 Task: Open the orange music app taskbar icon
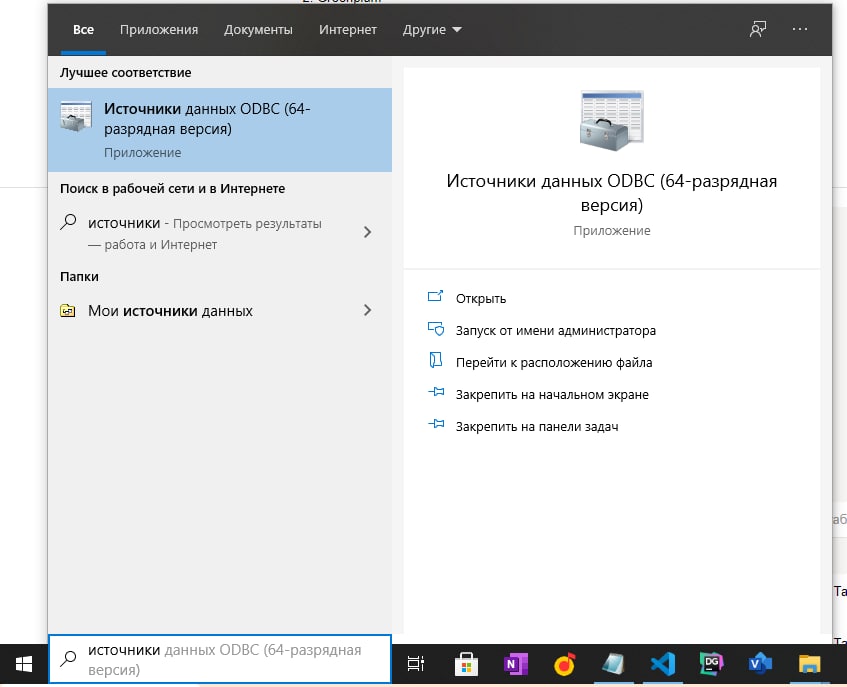[564, 664]
